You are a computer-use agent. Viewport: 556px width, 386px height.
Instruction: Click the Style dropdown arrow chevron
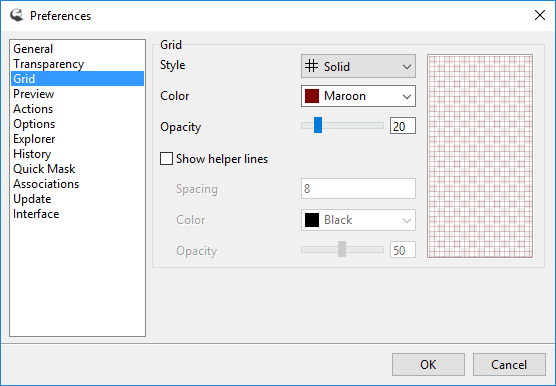click(407, 67)
